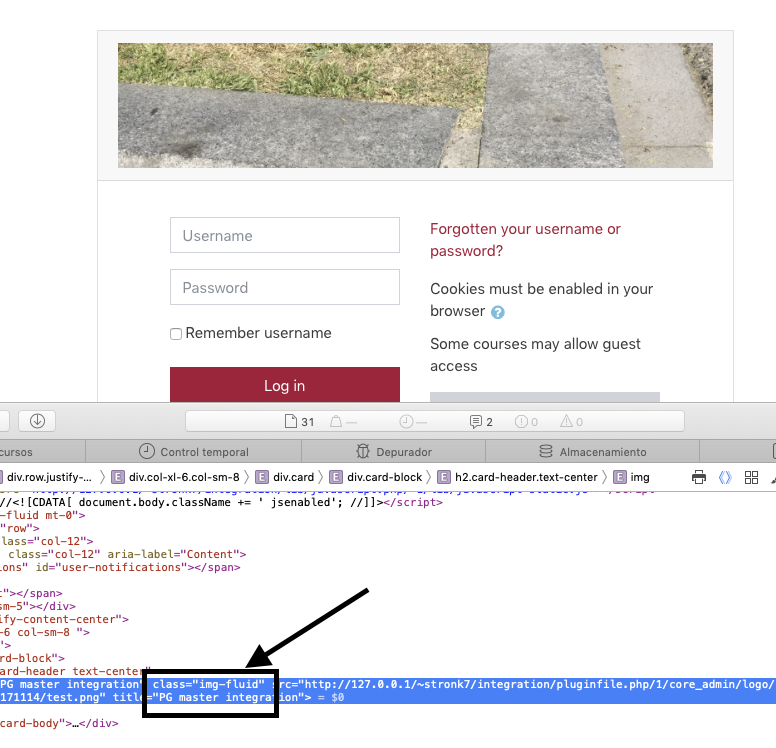Screen dimensions: 776x748
Task: Click the Almacenamiento database icon
Action: pyautogui.click(x=546, y=451)
